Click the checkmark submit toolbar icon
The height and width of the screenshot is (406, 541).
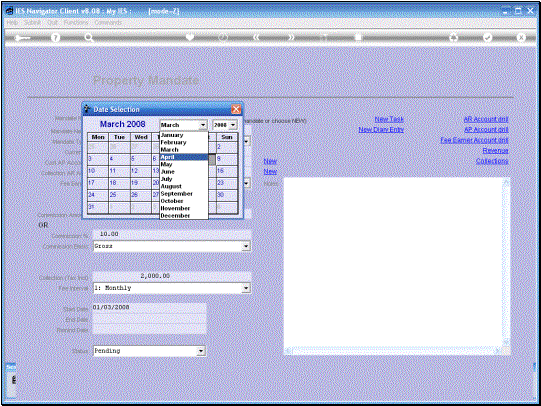[487, 38]
